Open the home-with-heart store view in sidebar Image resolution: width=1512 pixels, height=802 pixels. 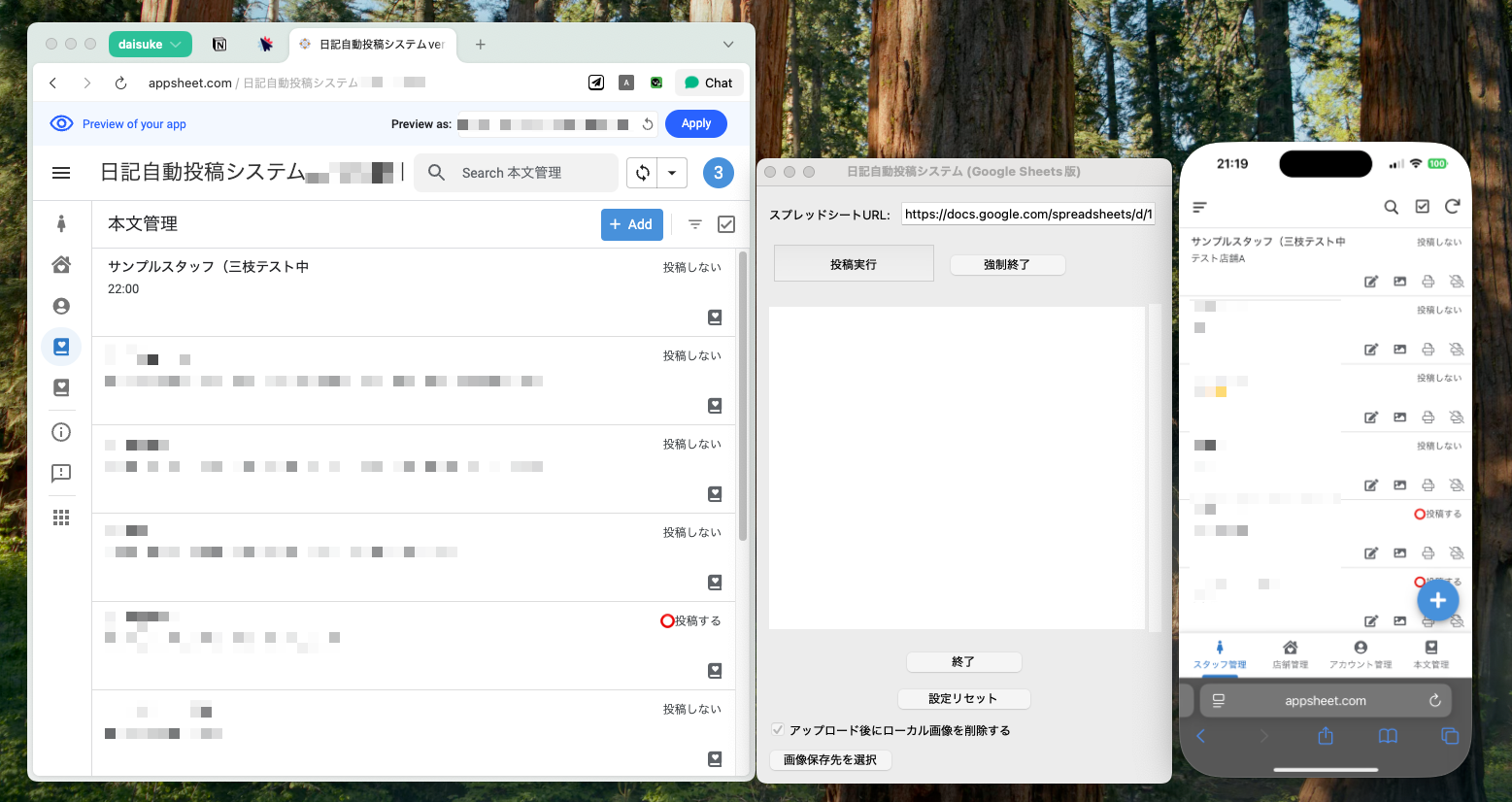pos(61,264)
